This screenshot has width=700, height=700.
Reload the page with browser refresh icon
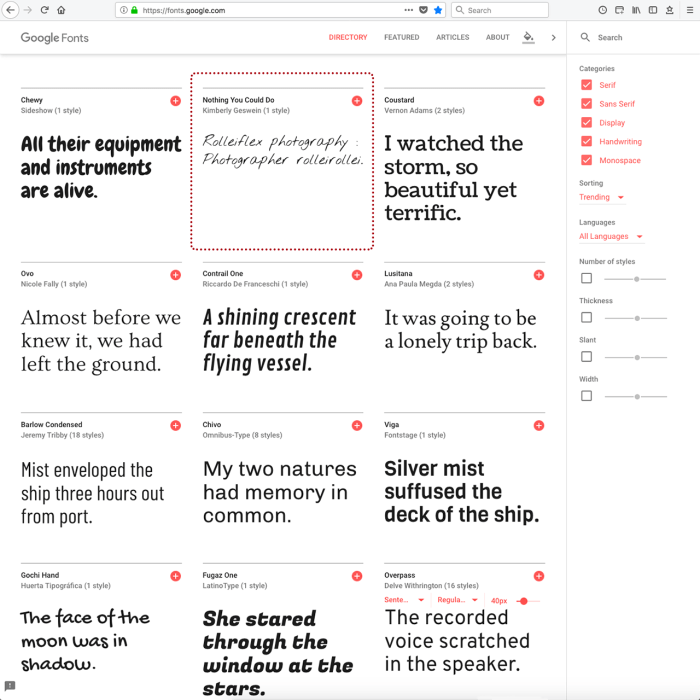(44, 10)
